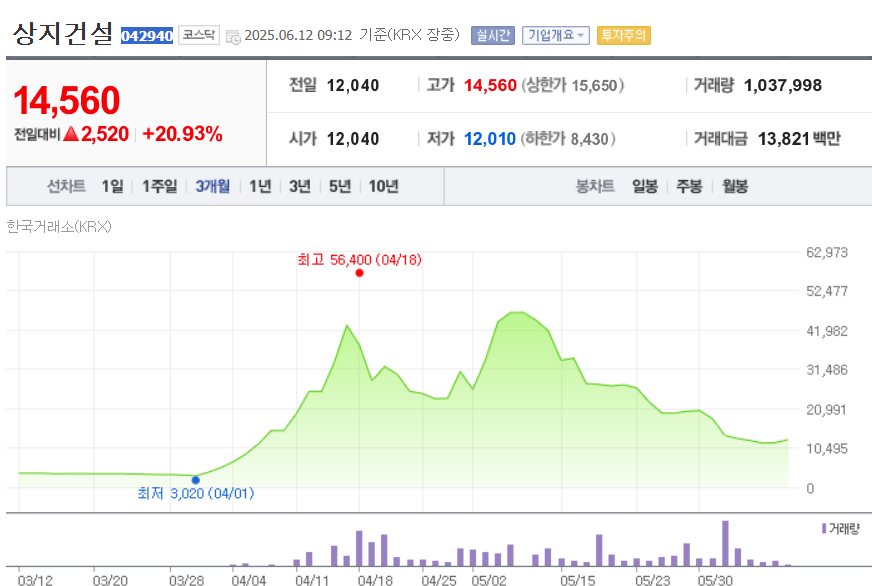The image size is (872, 586).
Task: Click the 저가 12,010 value
Action: [x=490, y=139]
